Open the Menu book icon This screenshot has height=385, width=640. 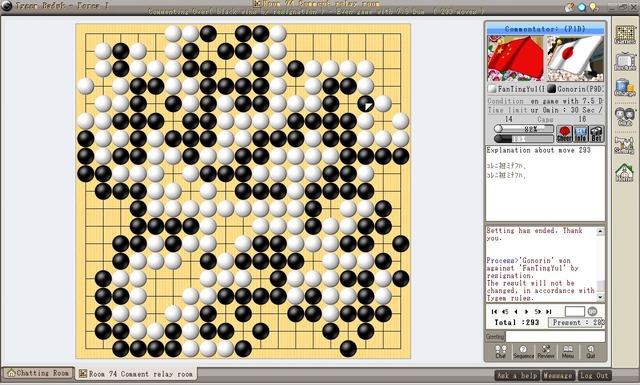[x=568, y=352]
